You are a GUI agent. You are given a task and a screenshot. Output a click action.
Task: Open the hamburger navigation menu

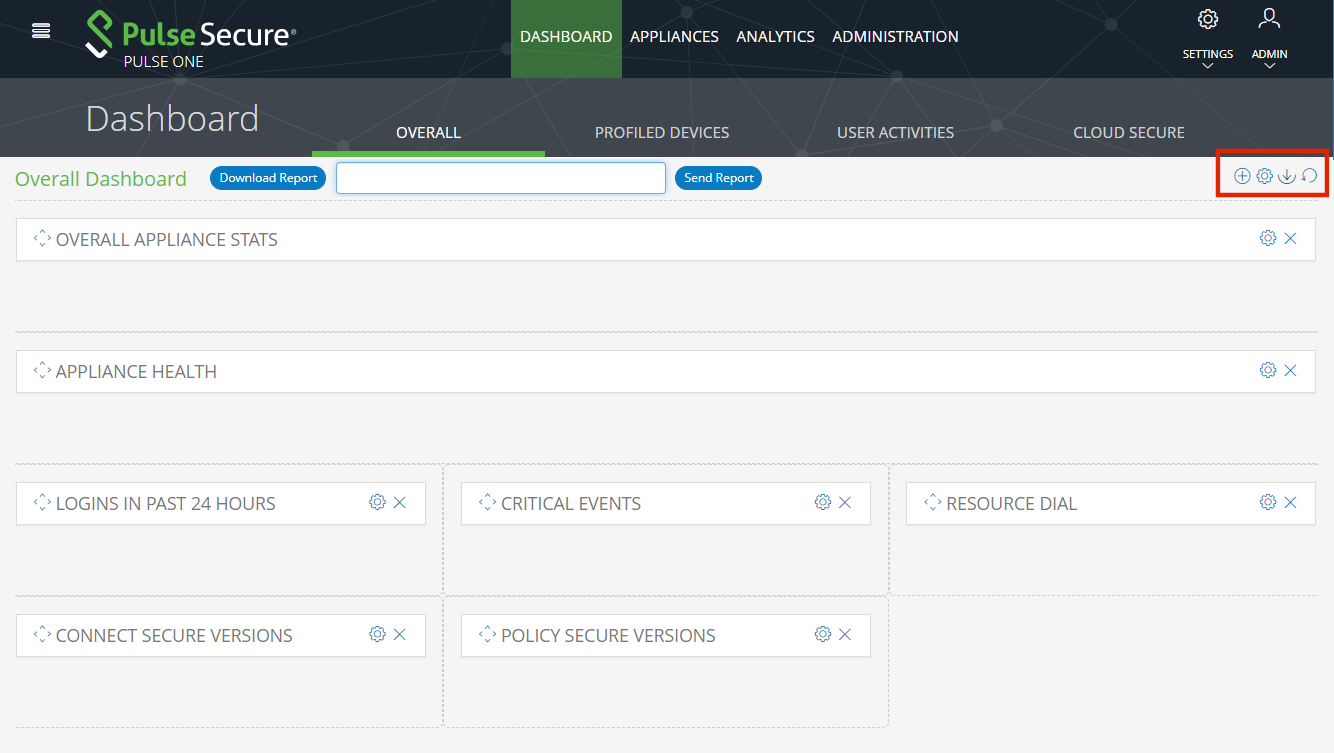(41, 31)
